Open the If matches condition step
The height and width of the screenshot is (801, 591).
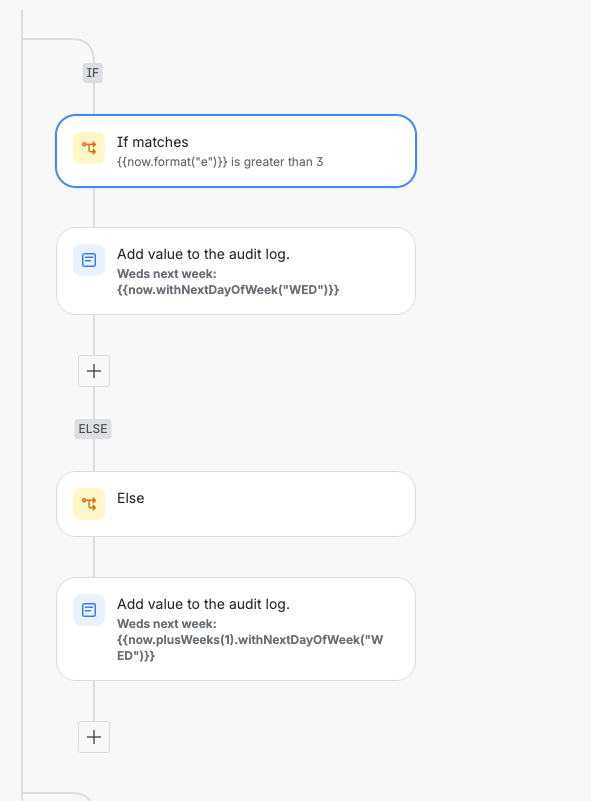click(x=236, y=151)
